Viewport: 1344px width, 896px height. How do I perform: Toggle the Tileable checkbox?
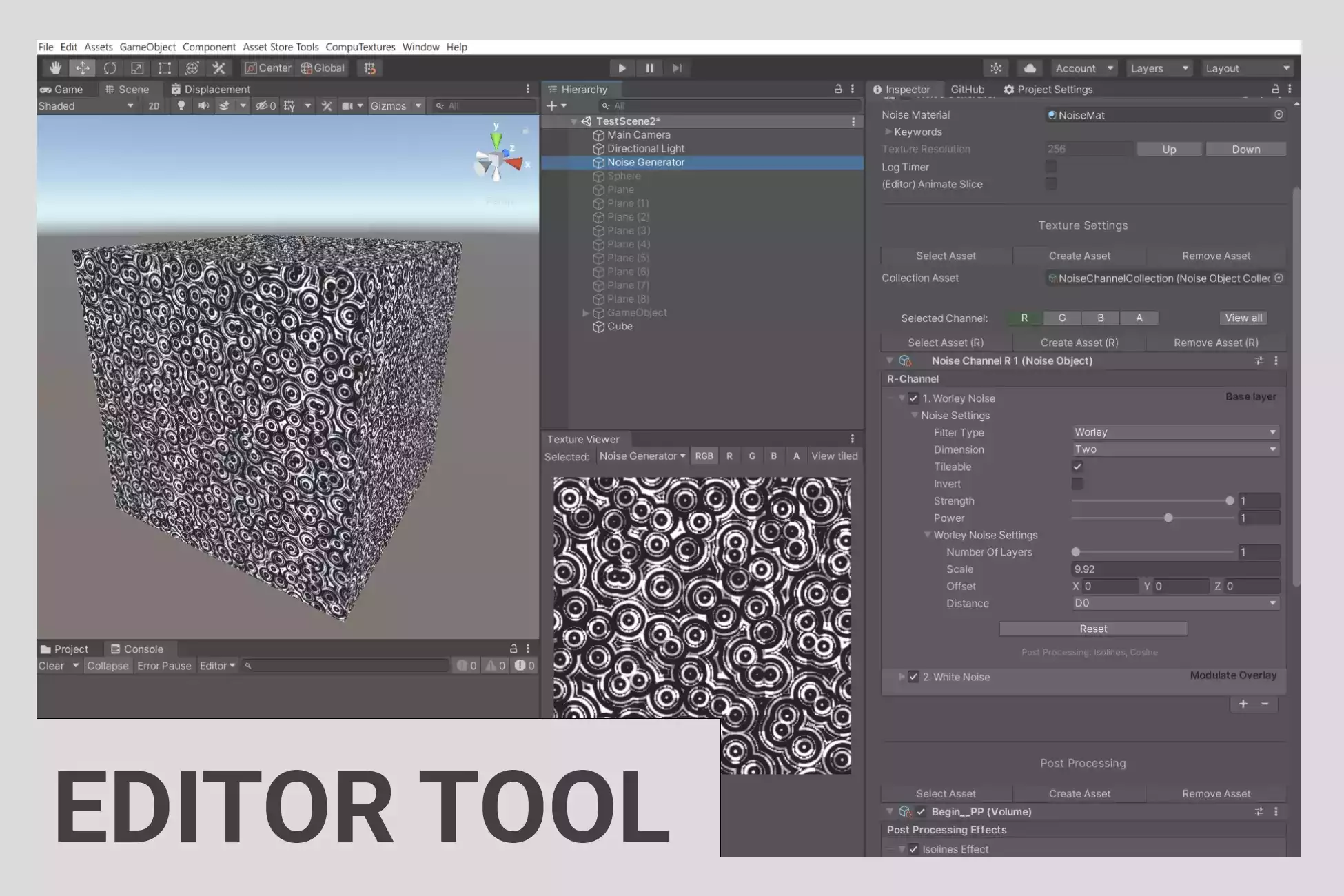click(x=1077, y=467)
